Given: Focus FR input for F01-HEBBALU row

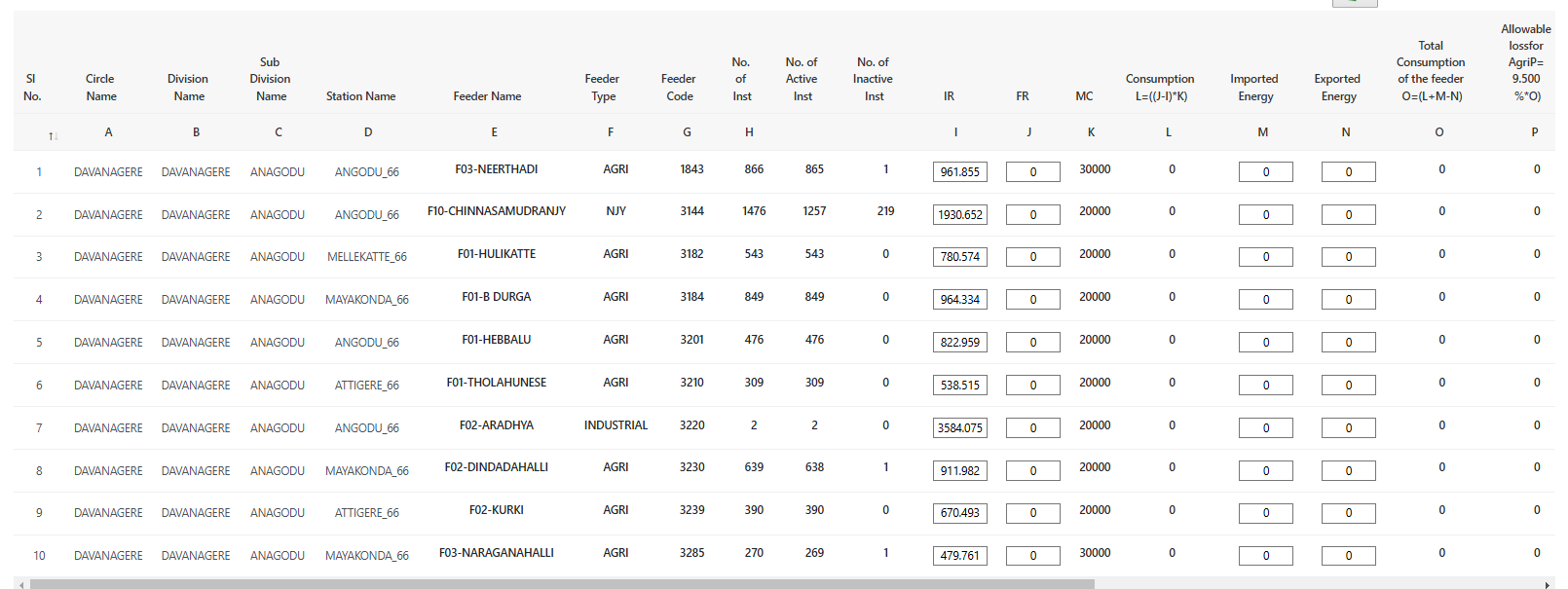Looking at the screenshot, I should [1032, 343].
